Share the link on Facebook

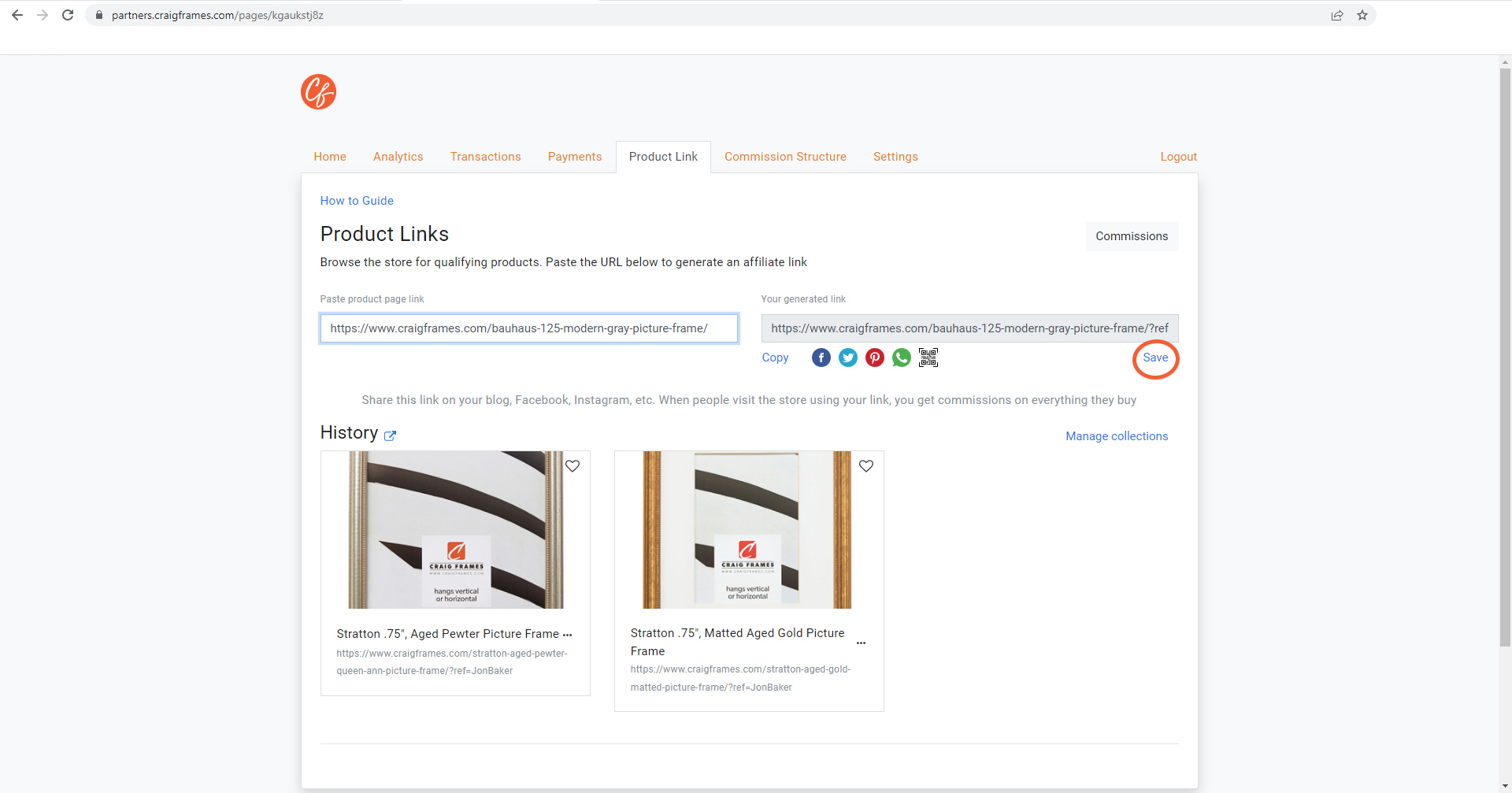click(821, 358)
